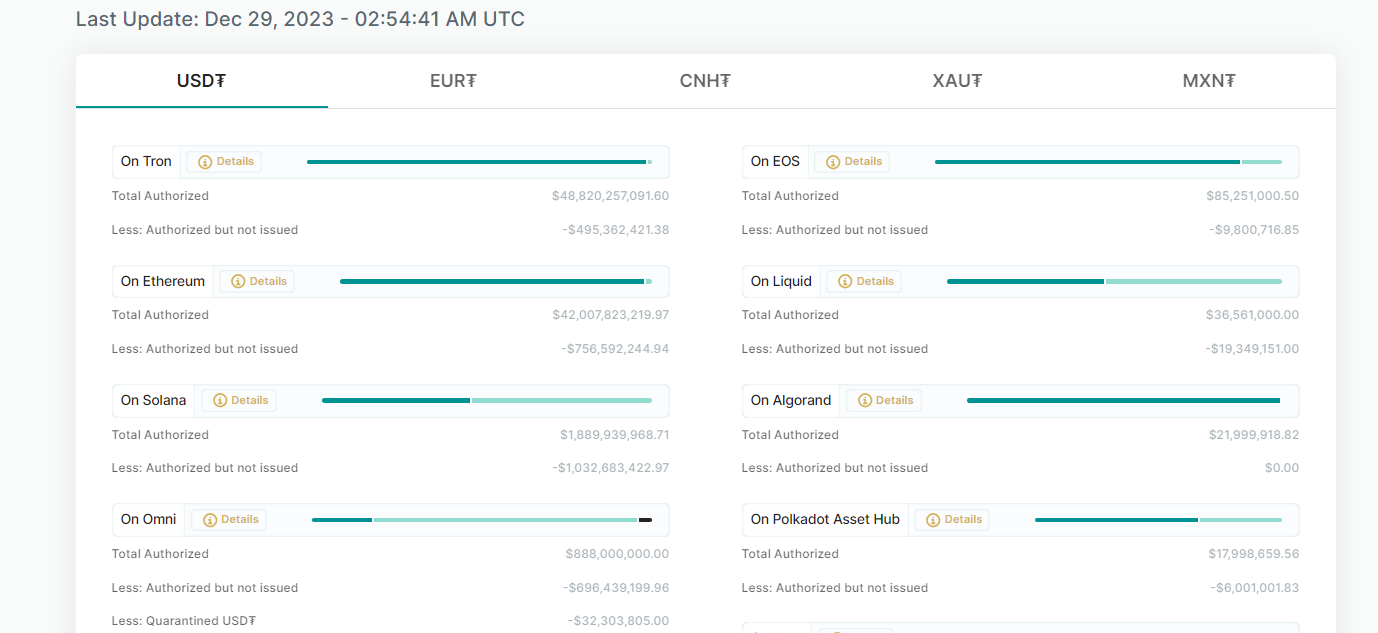Viewport: 1378px width, 633px height.
Task: Click the On Tron progress bar
Action: click(479, 162)
